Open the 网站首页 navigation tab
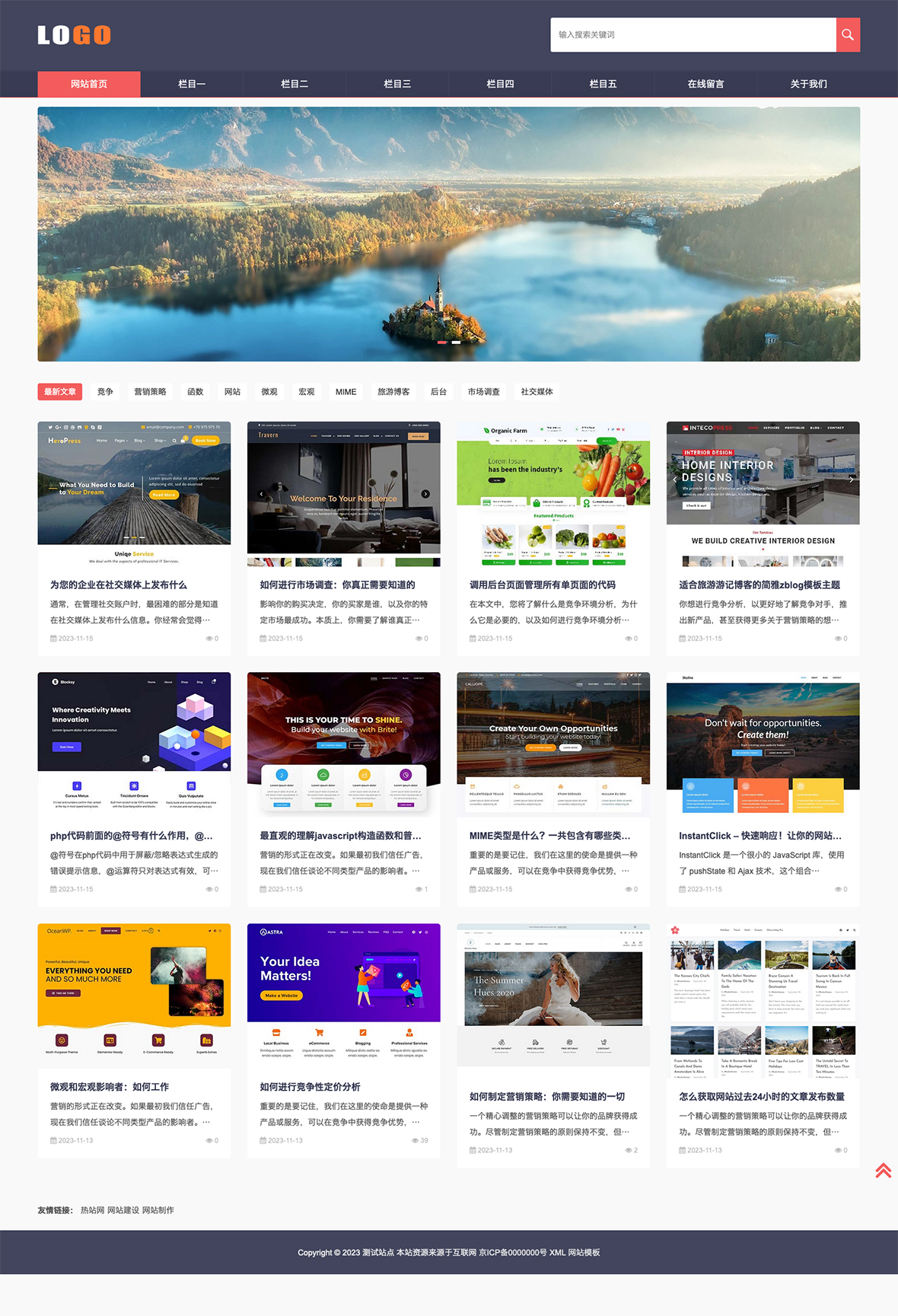This screenshot has height=1316, width=898. 89,84
